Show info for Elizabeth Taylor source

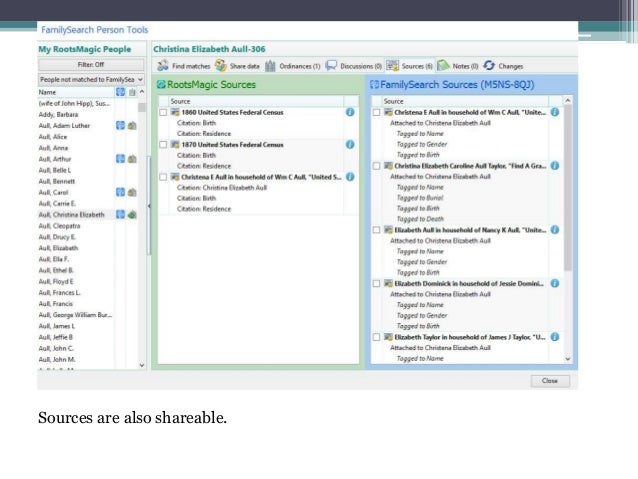(x=555, y=337)
